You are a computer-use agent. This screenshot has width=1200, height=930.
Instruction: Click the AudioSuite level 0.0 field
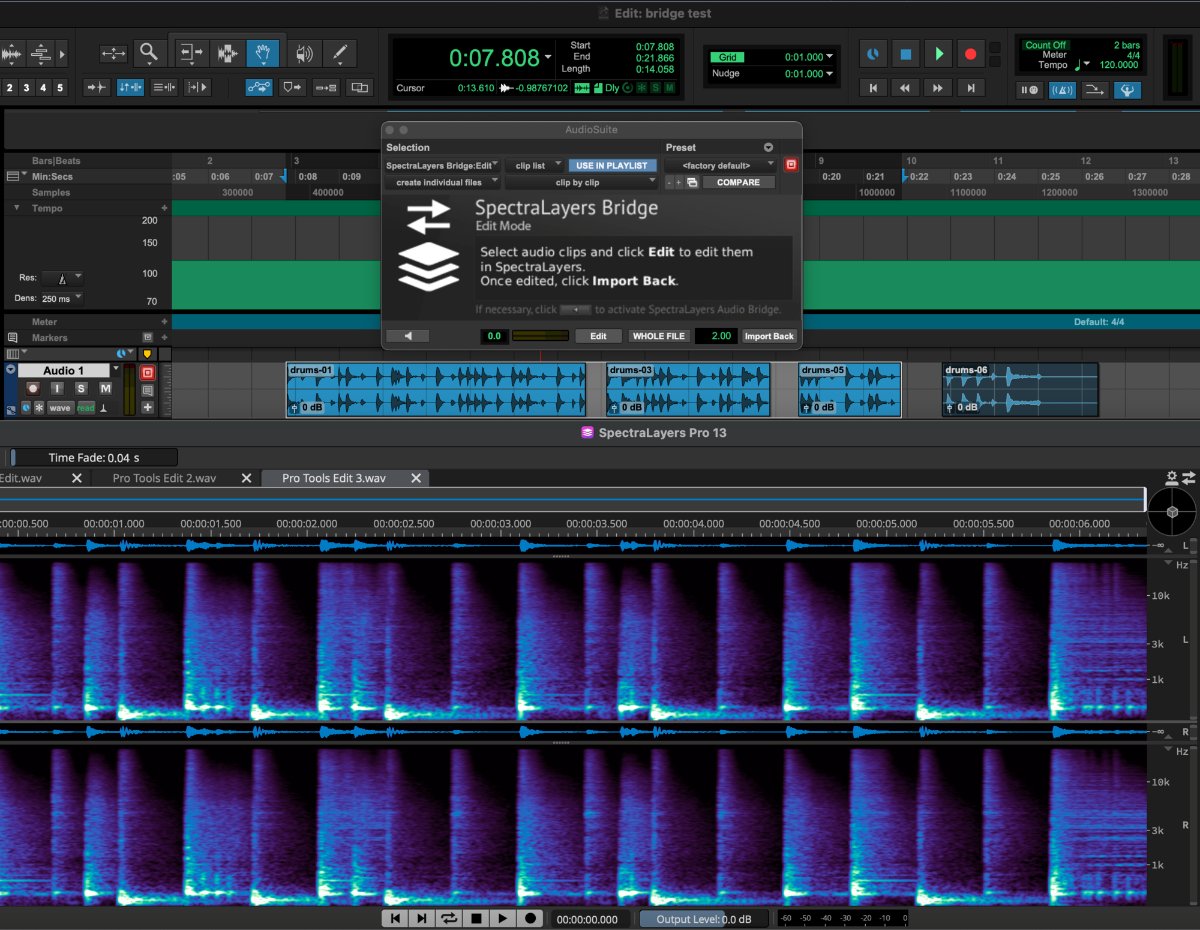494,336
